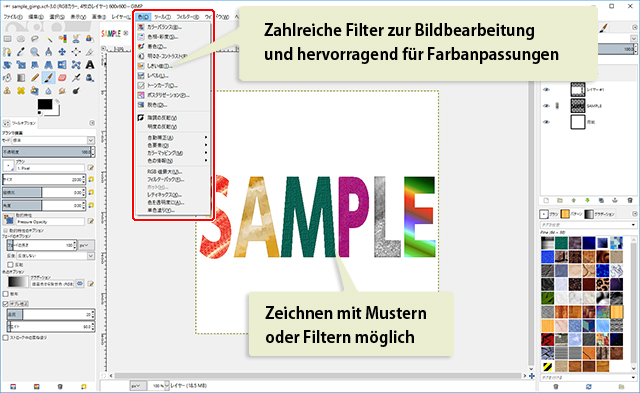Viewport: 640px width, 393px height.
Task: Adjust the brush opacity slider in tool options
Action: 48,152
